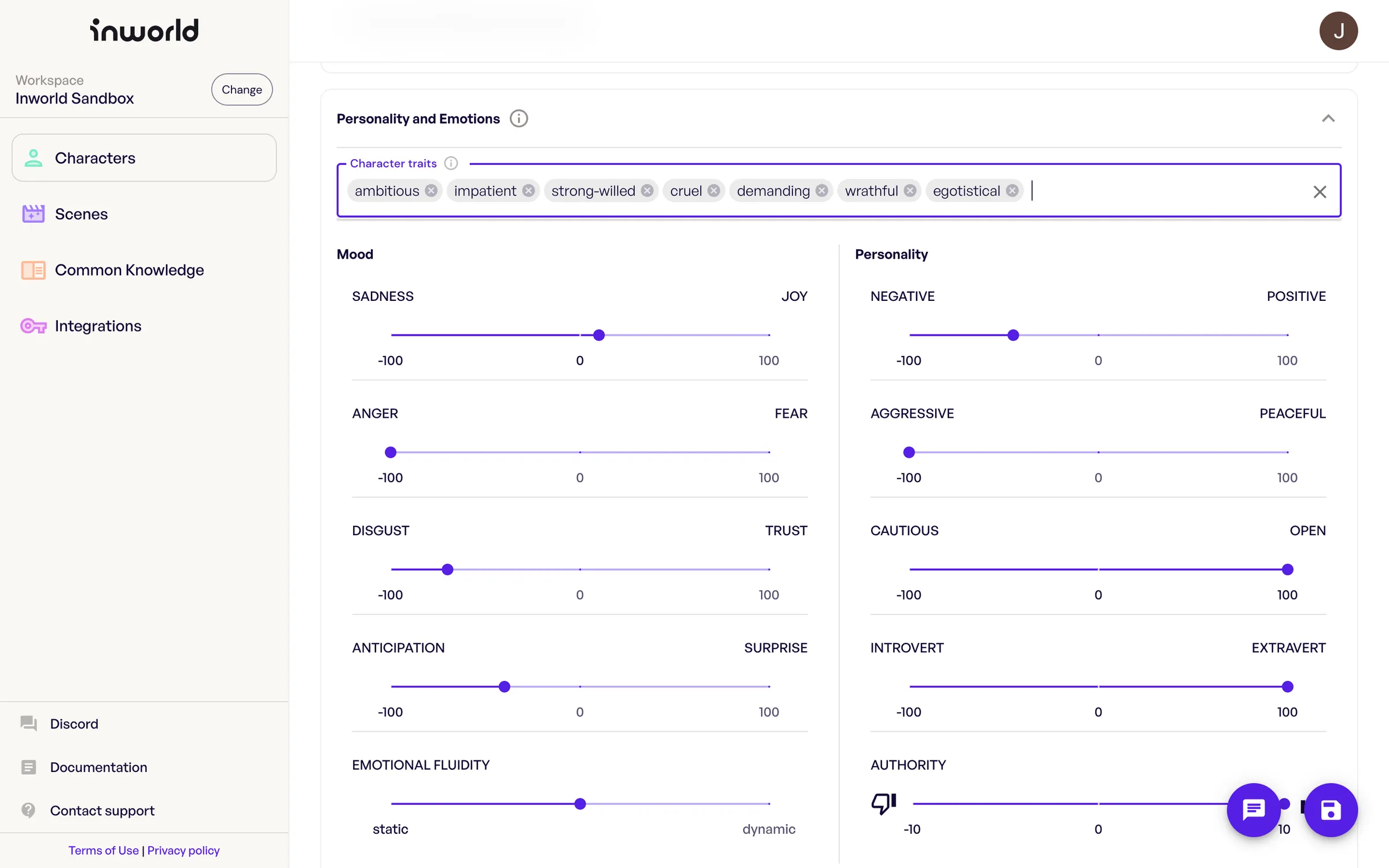Remove the cruel trait chip

(714, 191)
